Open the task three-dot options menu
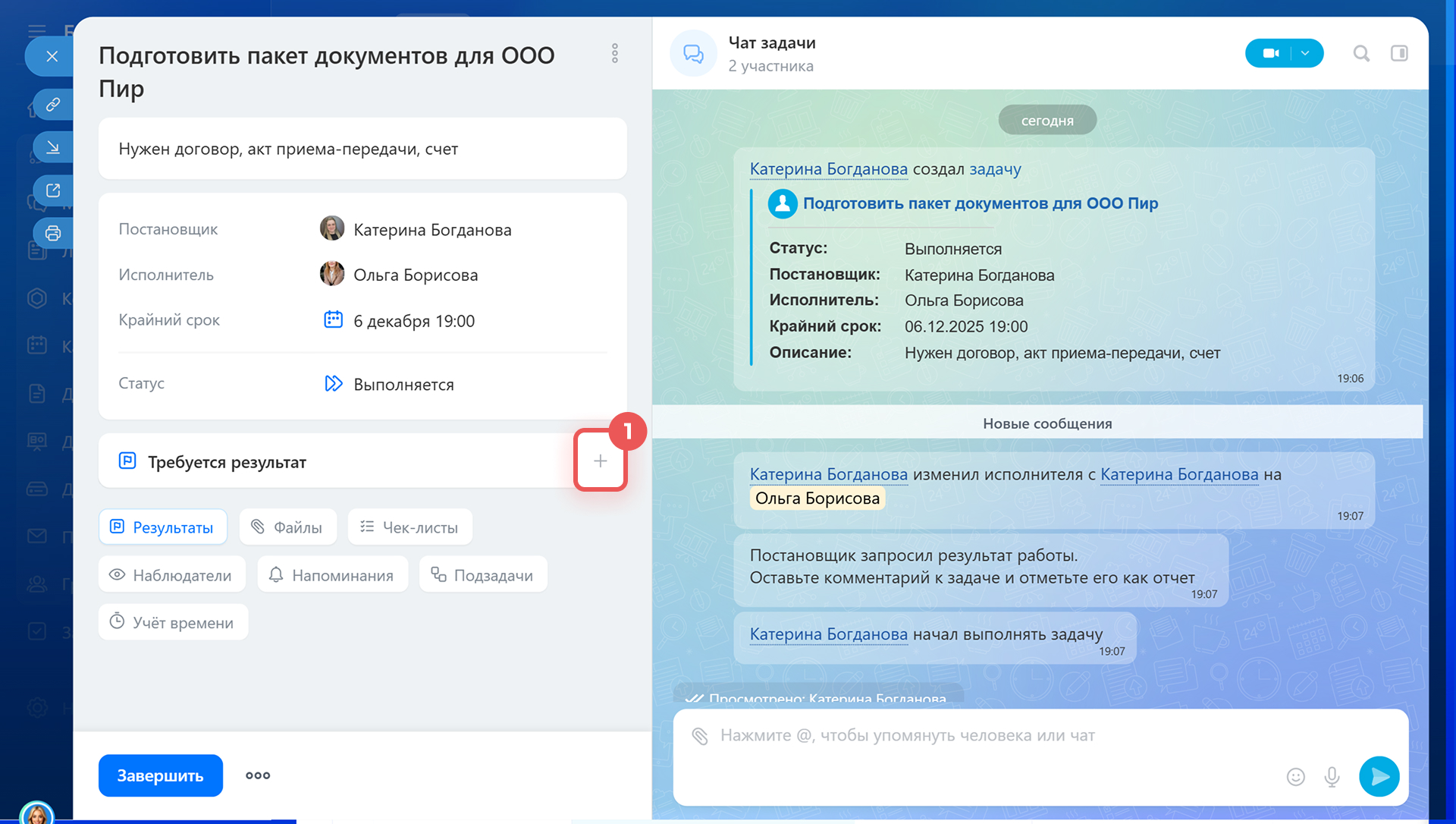 click(x=614, y=53)
